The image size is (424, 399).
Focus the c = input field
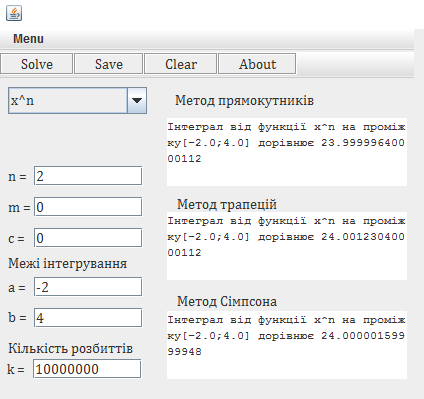point(88,238)
